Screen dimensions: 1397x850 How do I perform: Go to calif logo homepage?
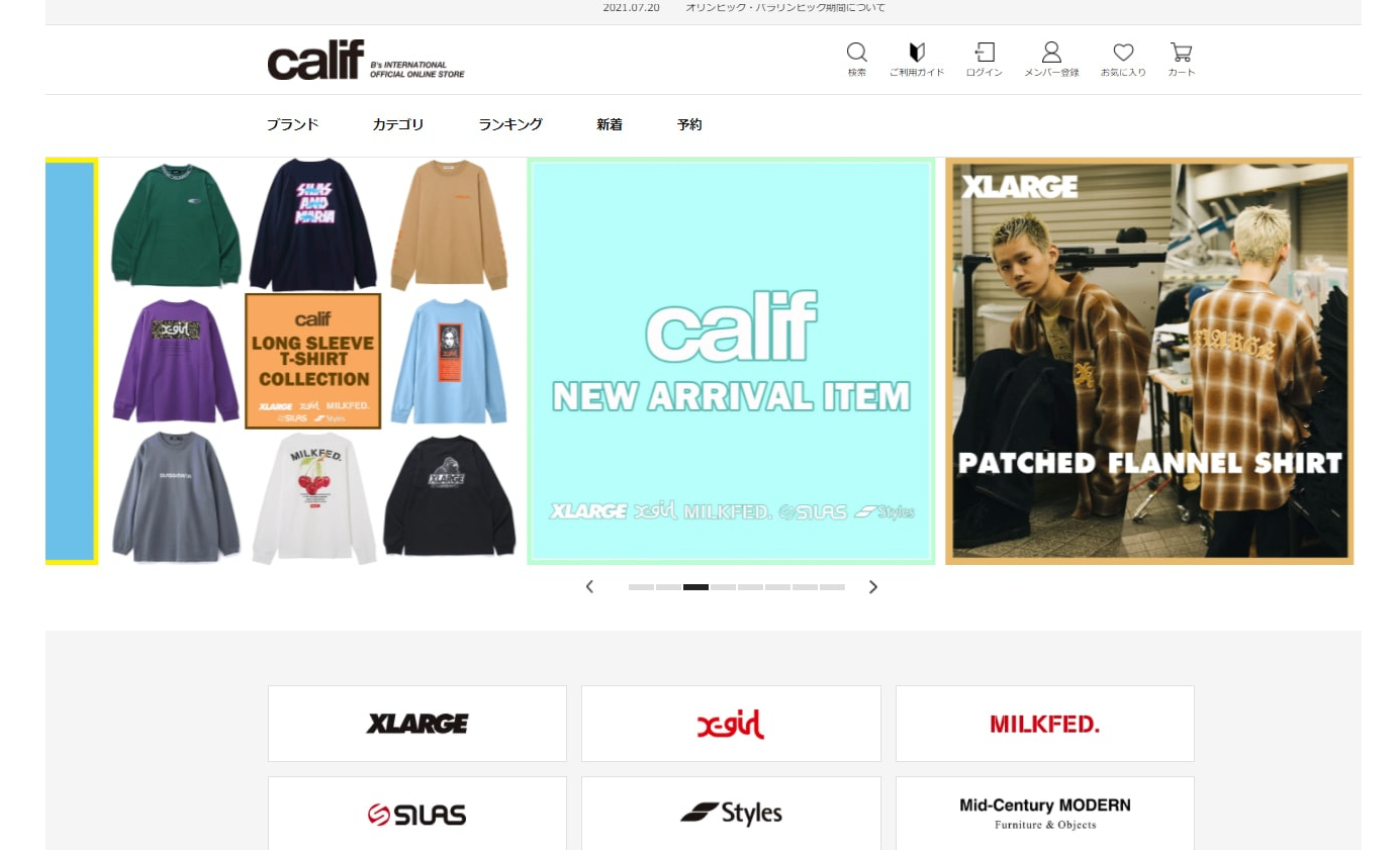pyautogui.click(x=366, y=60)
